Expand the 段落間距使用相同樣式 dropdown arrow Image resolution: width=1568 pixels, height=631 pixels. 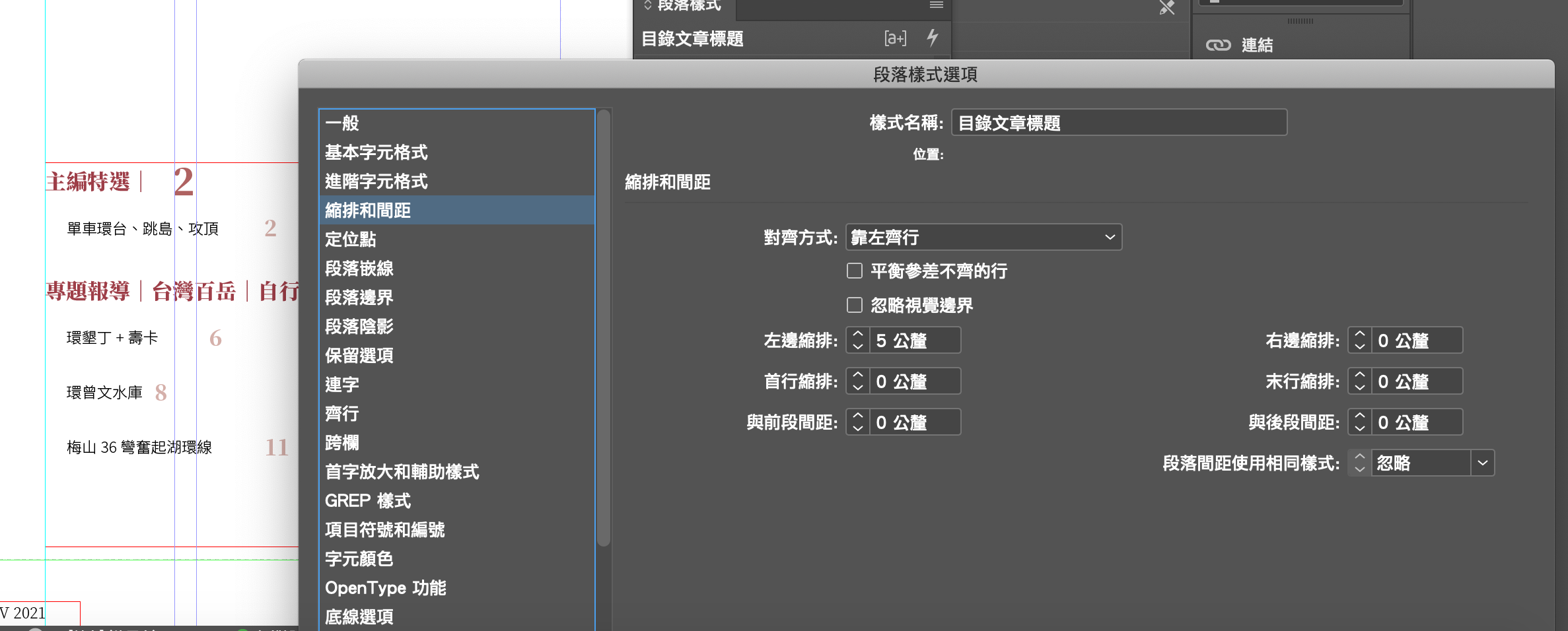[x=1483, y=463]
